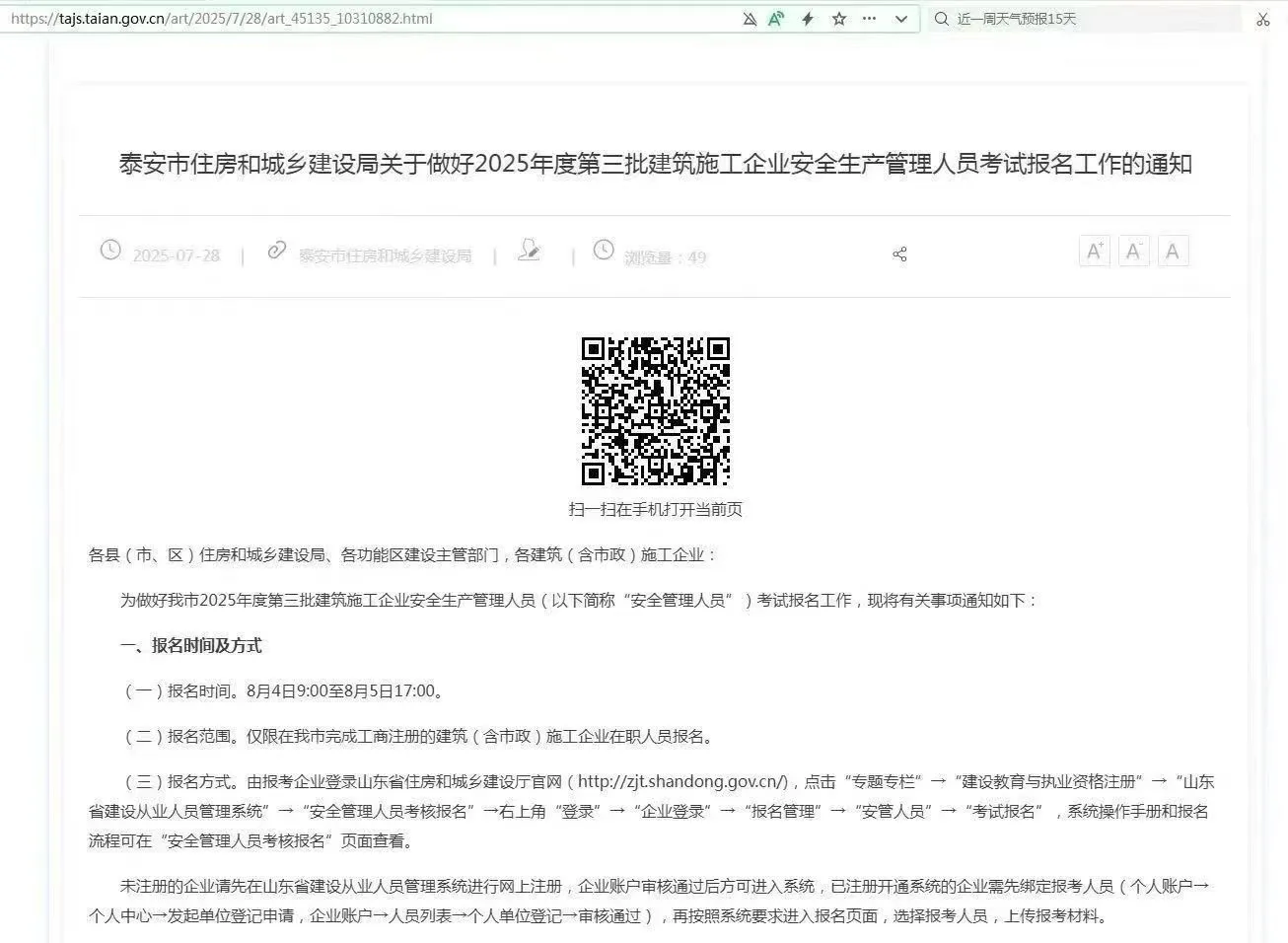
Task: Open the three-dots more options menu
Action: [x=869, y=19]
